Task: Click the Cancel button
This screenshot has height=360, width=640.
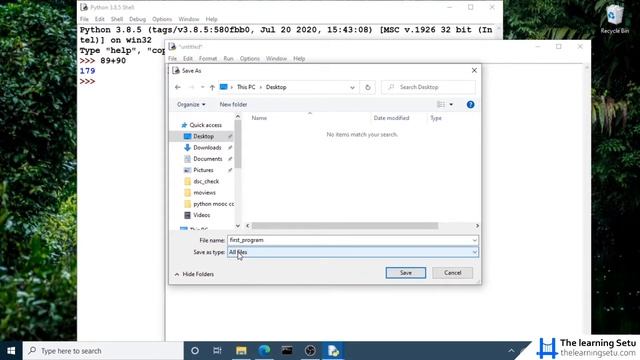Action: (453, 273)
